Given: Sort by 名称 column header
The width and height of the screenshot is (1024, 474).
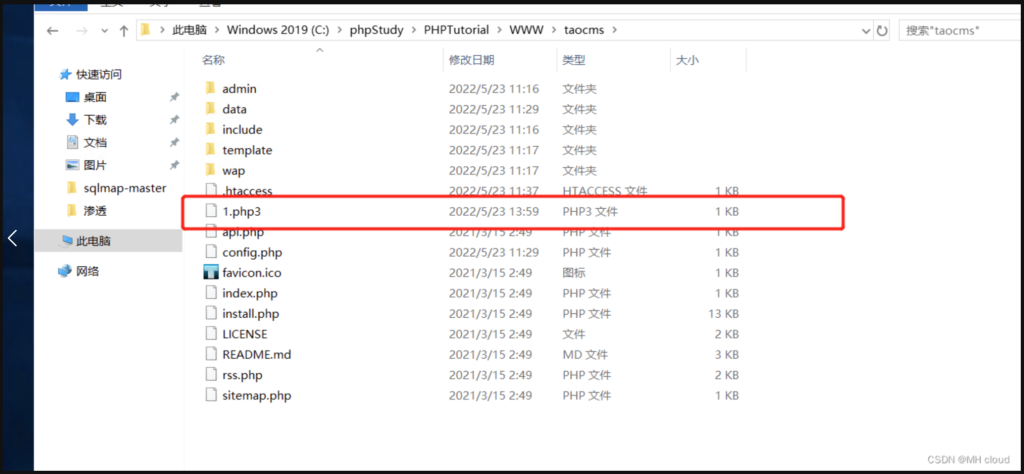Looking at the screenshot, I should (x=214, y=60).
